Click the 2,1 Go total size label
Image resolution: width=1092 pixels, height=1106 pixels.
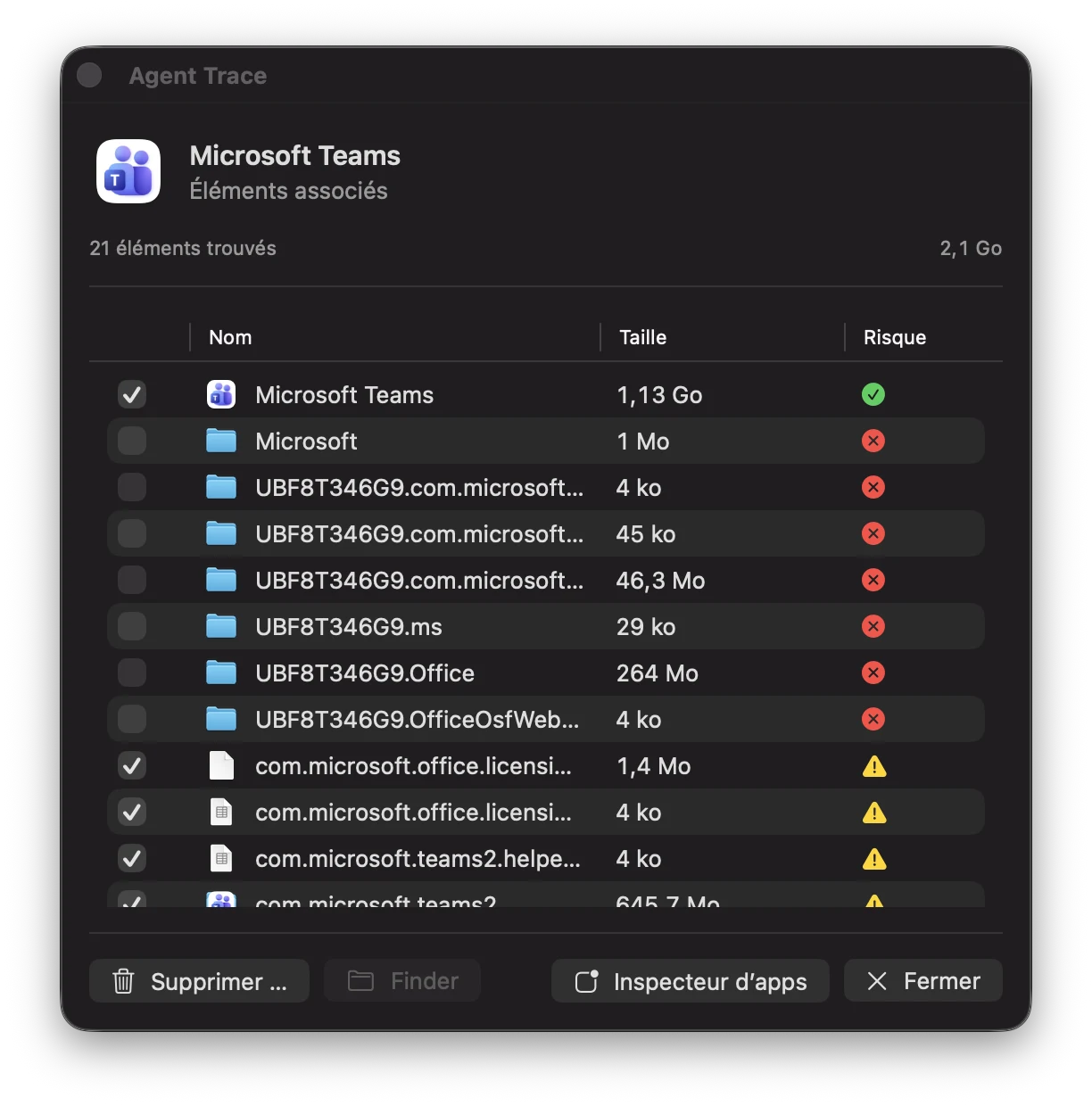971,248
